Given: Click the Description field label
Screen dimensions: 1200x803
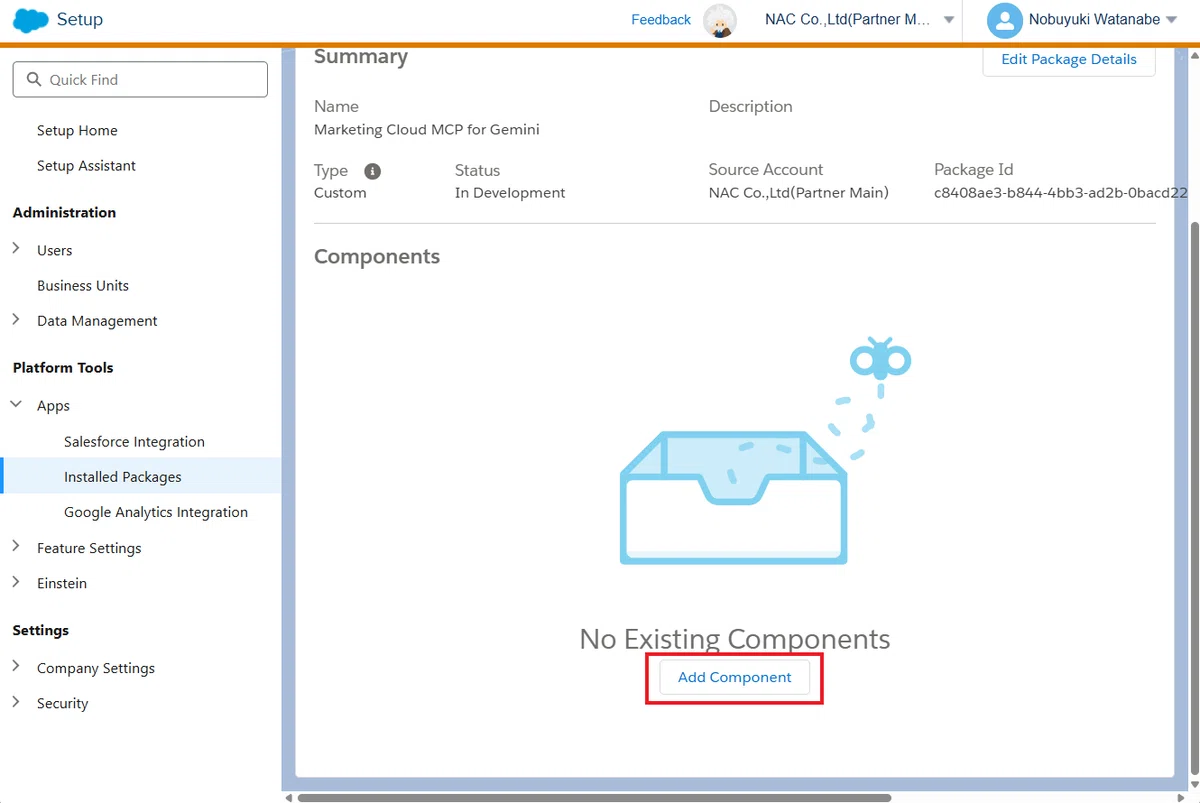Looking at the screenshot, I should 751,107.
